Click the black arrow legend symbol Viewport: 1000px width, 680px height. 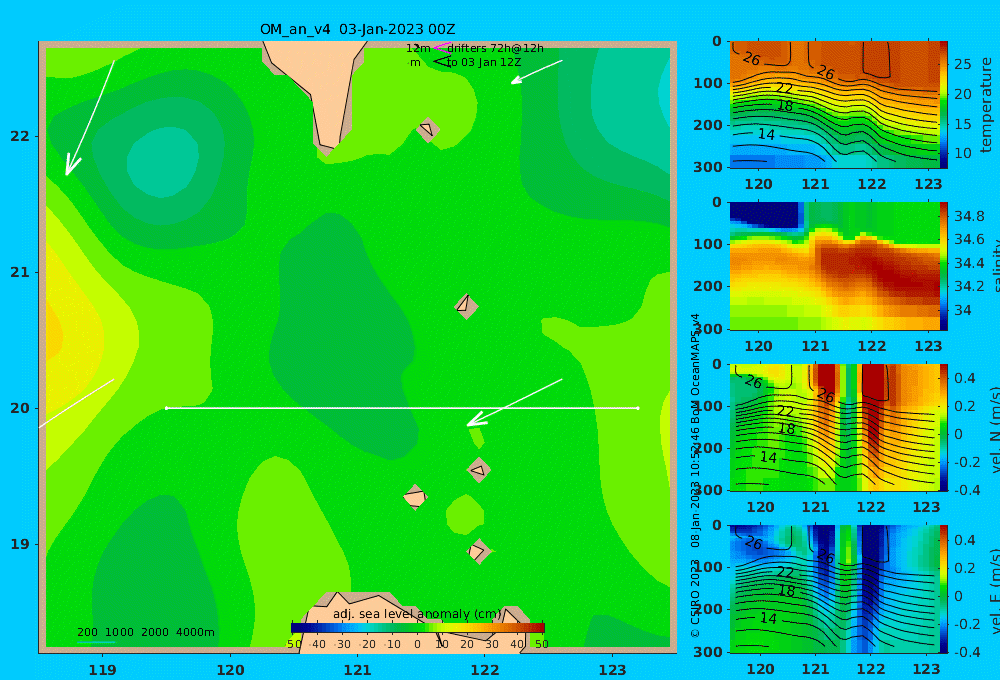point(442,61)
